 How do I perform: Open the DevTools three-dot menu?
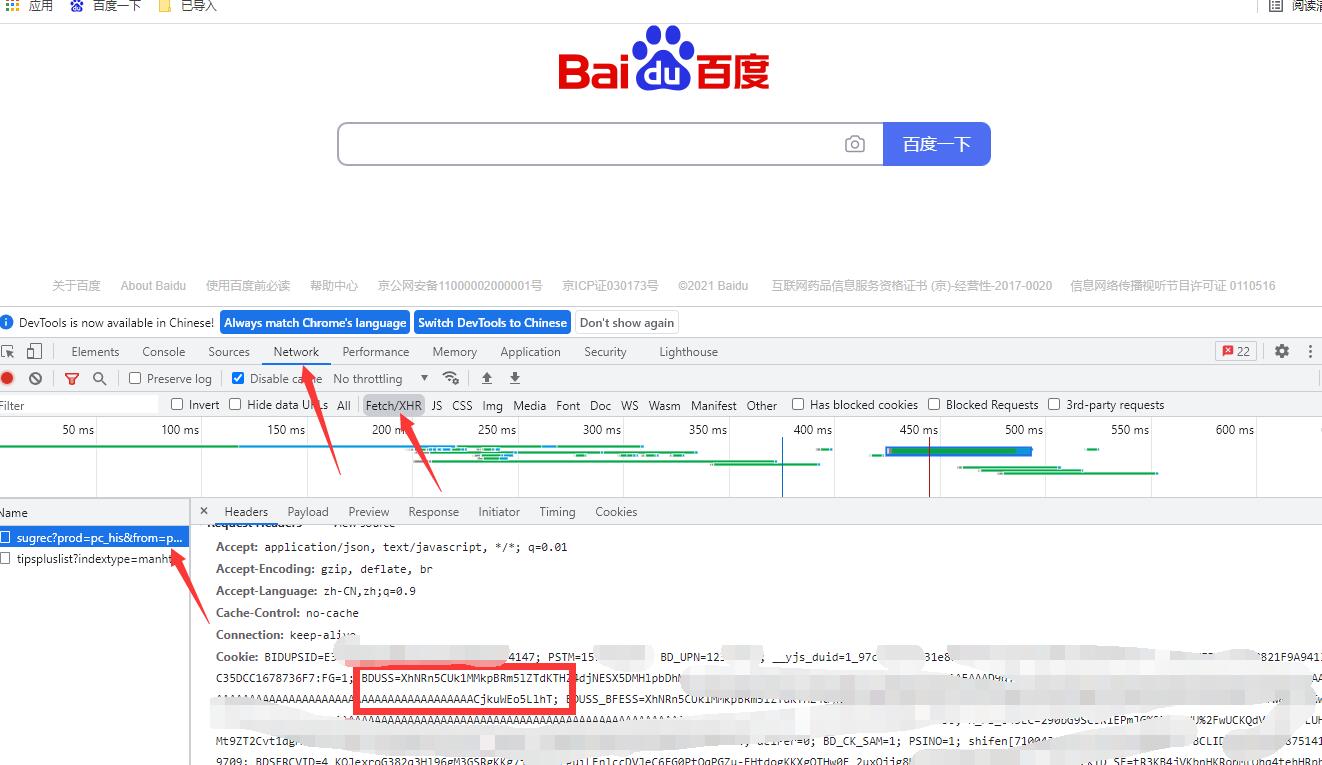tap(1310, 351)
